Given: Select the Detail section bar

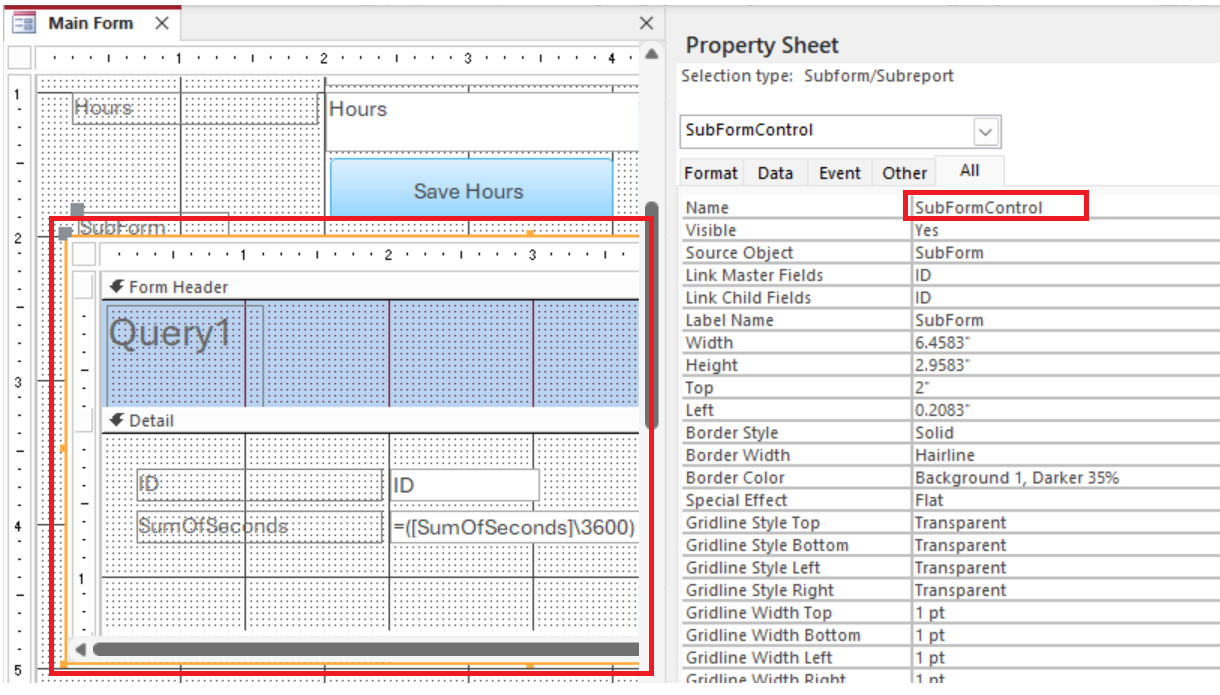Looking at the screenshot, I should tap(370, 421).
